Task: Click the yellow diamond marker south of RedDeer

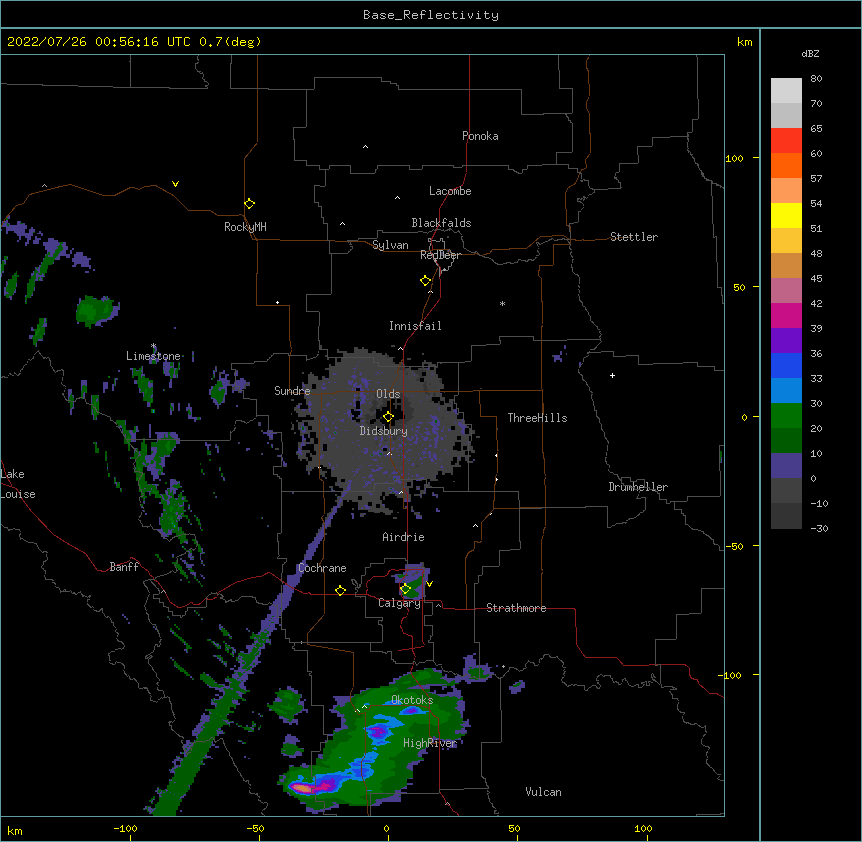Action: coord(426,281)
